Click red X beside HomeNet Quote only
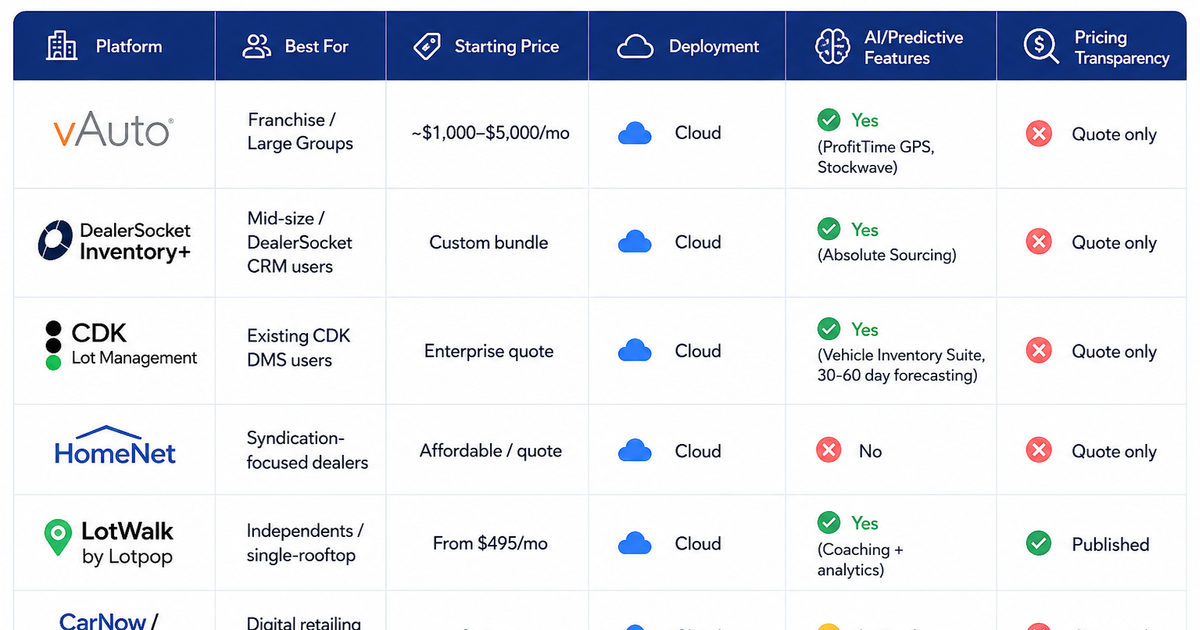This screenshot has width=1200, height=630. pos(1039,451)
